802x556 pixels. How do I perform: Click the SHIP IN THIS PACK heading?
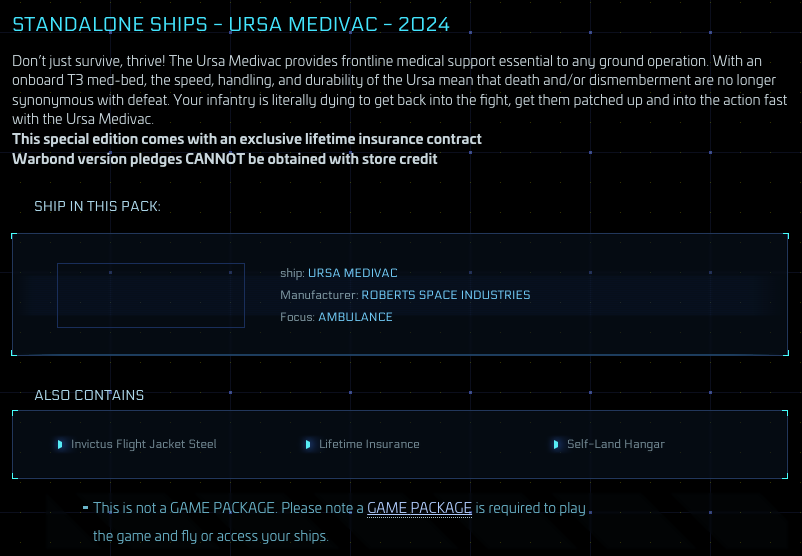pyautogui.click(x=97, y=206)
